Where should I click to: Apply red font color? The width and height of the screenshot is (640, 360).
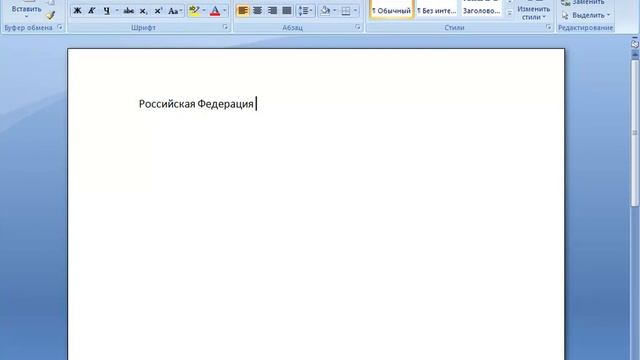point(215,11)
